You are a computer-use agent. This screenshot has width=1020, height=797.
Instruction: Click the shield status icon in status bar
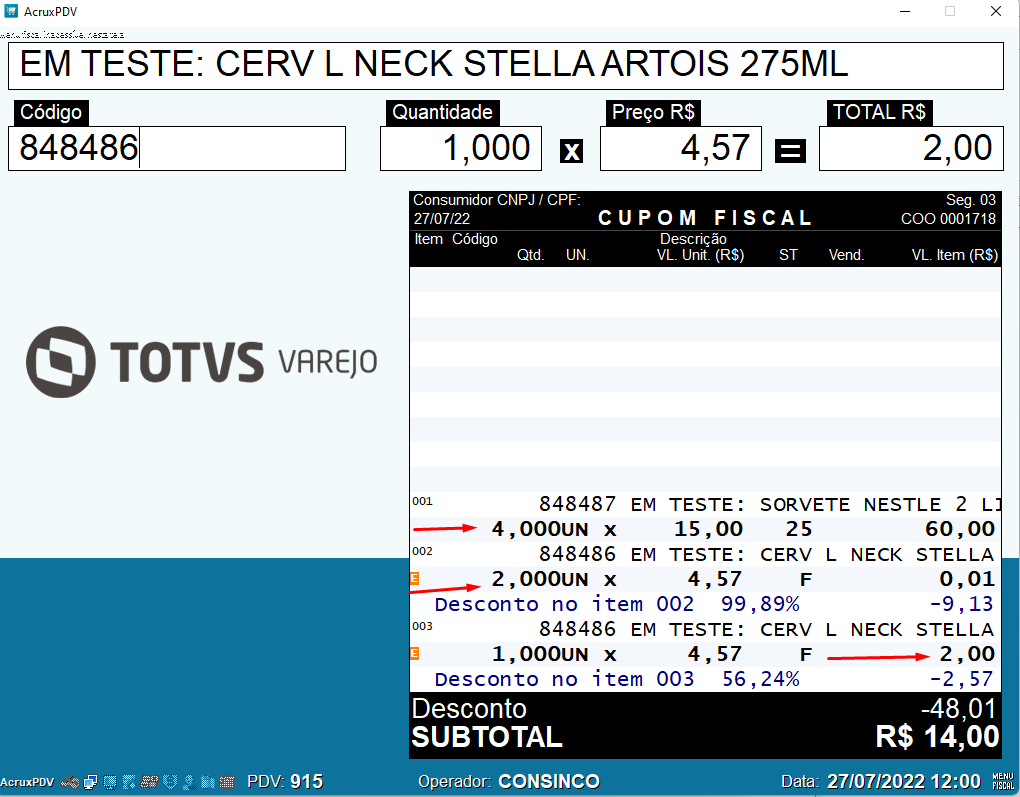[x=170, y=781]
